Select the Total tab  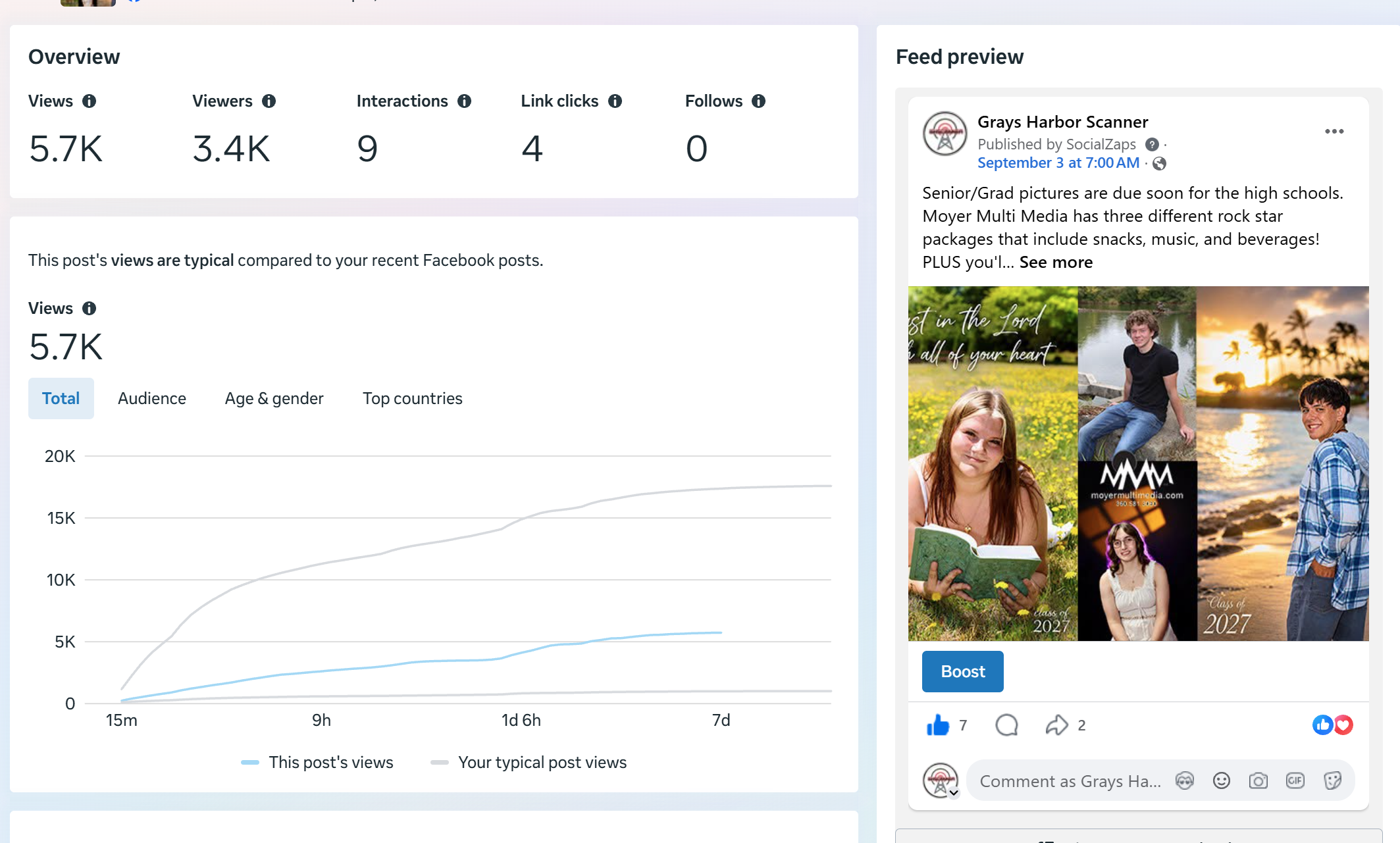[61, 399]
